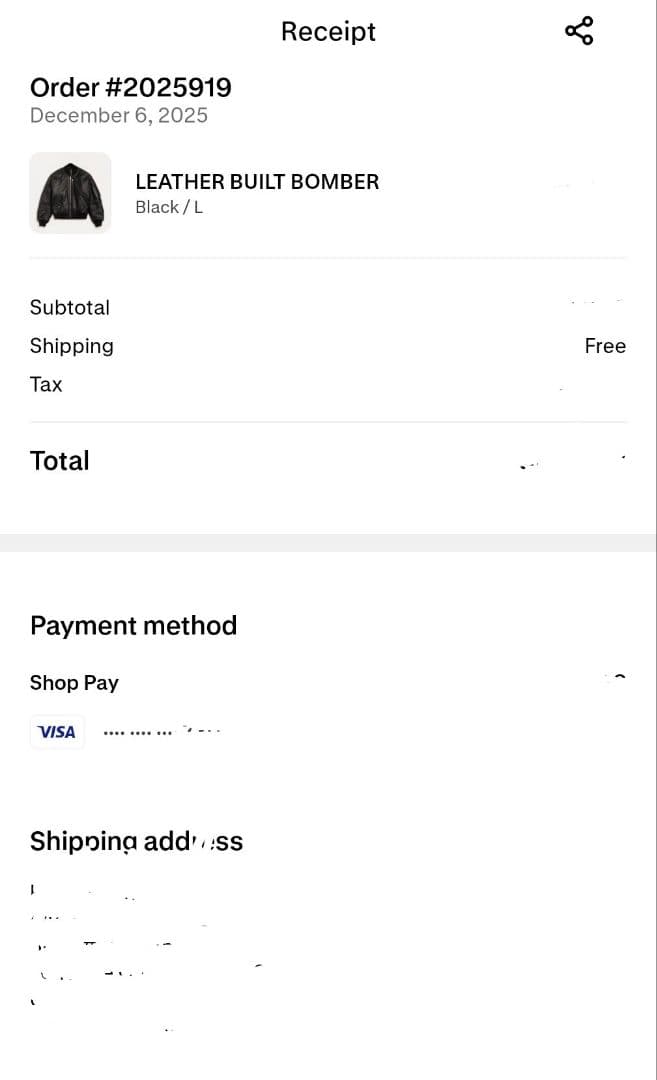The width and height of the screenshot is (657, 1080).
Task: Select the Tax row label
Action: [46, 385]
